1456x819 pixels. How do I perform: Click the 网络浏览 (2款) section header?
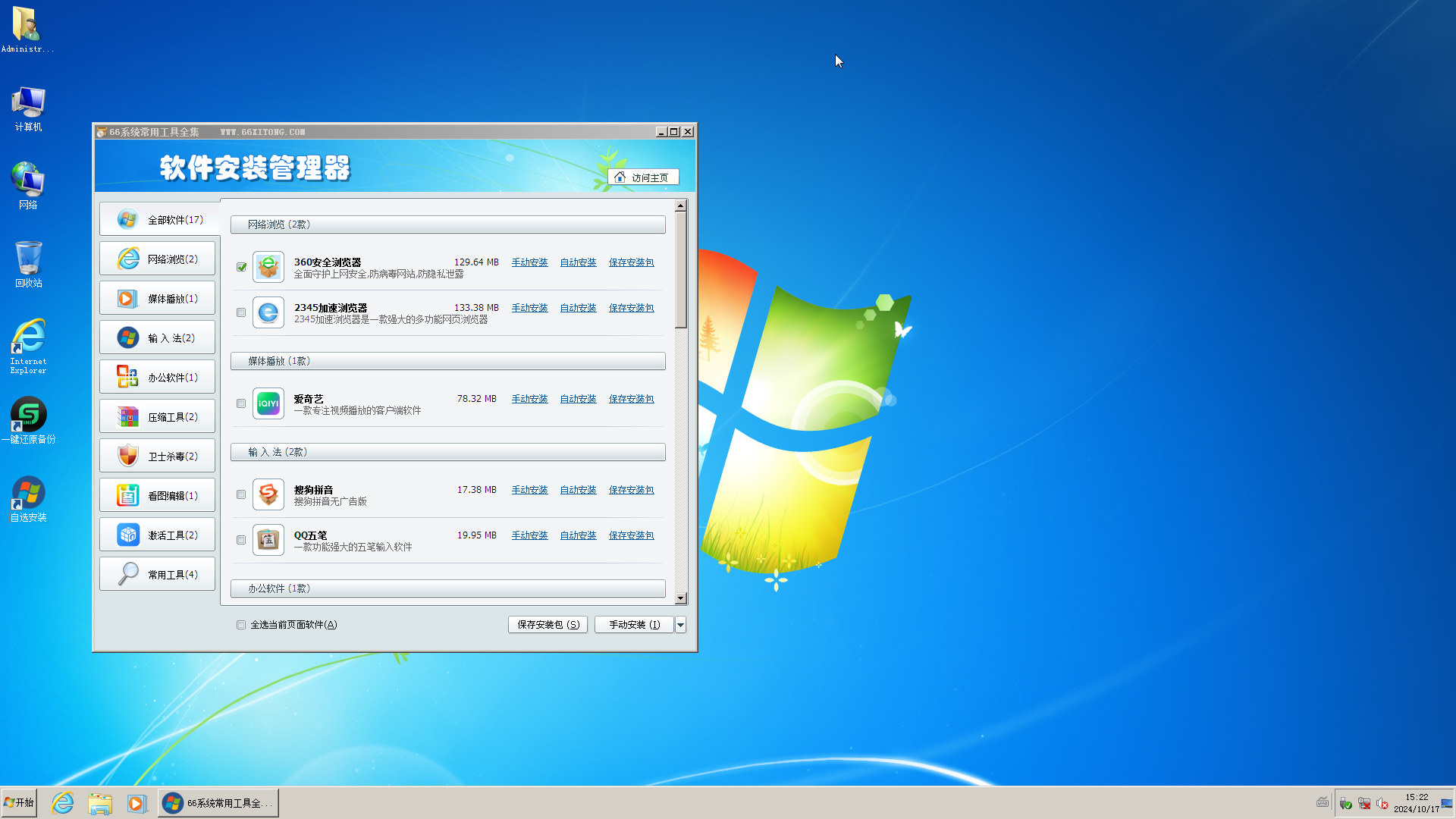point(448,224)
